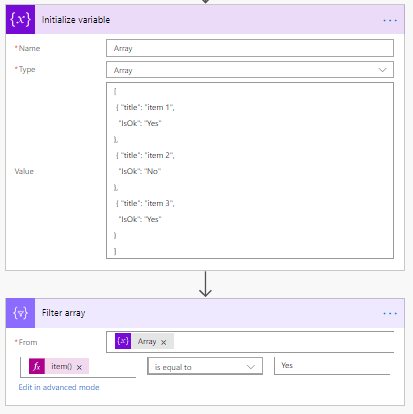Expand the Type dropdown set to Array

382,70
